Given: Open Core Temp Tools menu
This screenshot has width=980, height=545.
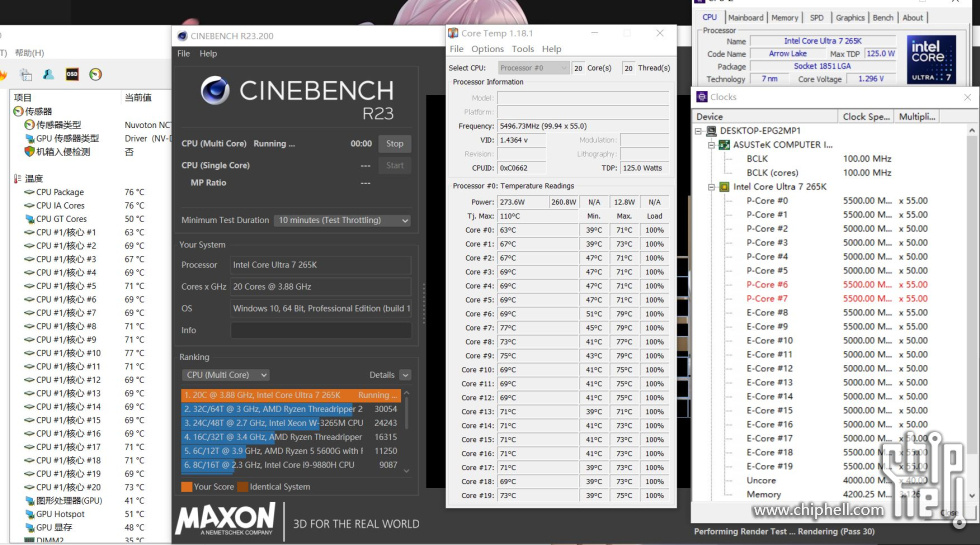Looking at the screenshot, I should coord(523,49).
